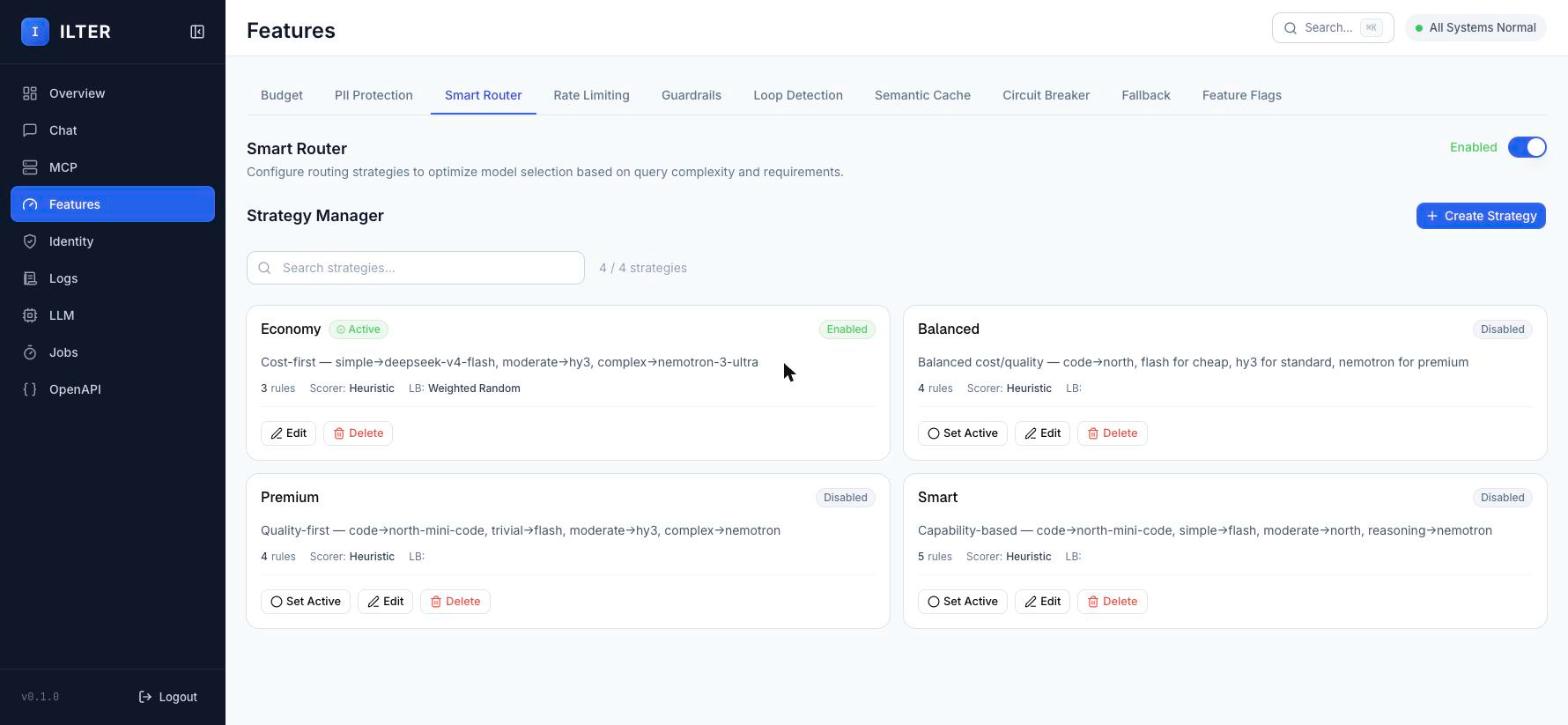Viewport: 1568px width, 725px height.
Task: Open the OpenAPI section
Action: [x=112, y=389]
